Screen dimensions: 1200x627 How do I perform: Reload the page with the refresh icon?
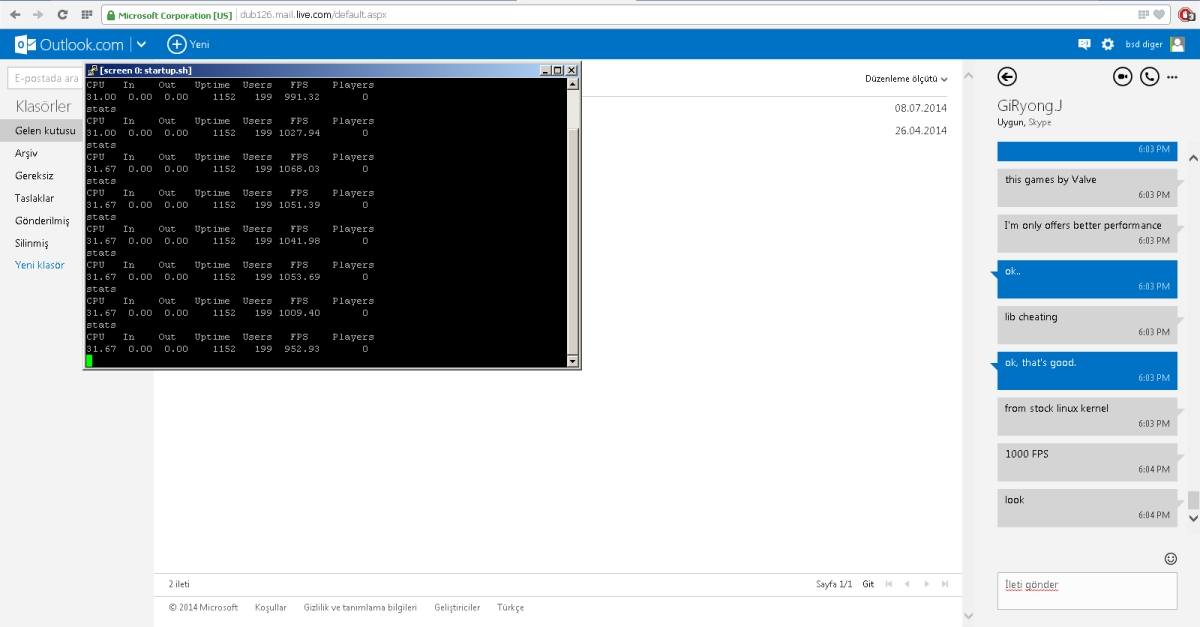[x=63, y=15]
